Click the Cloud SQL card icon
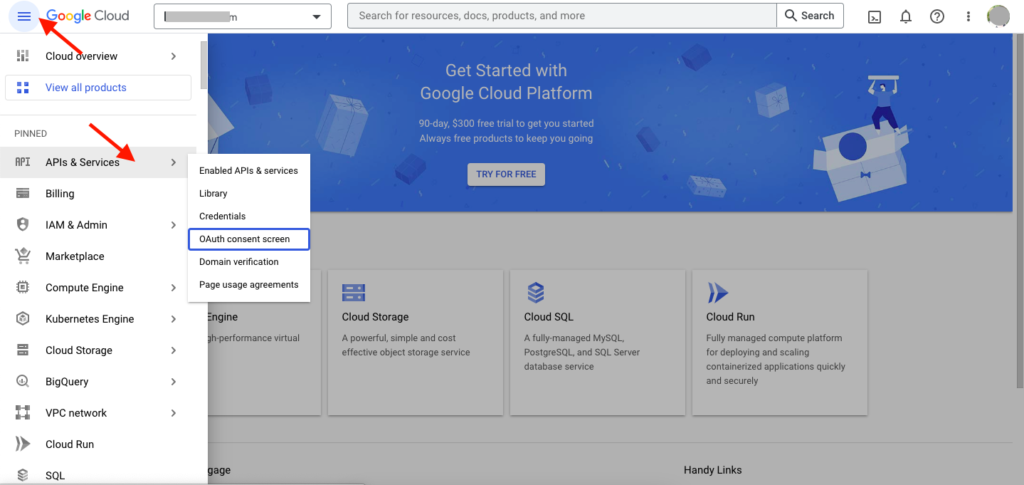The width and height of the screenshot is (1024, 485). point(535,292)
